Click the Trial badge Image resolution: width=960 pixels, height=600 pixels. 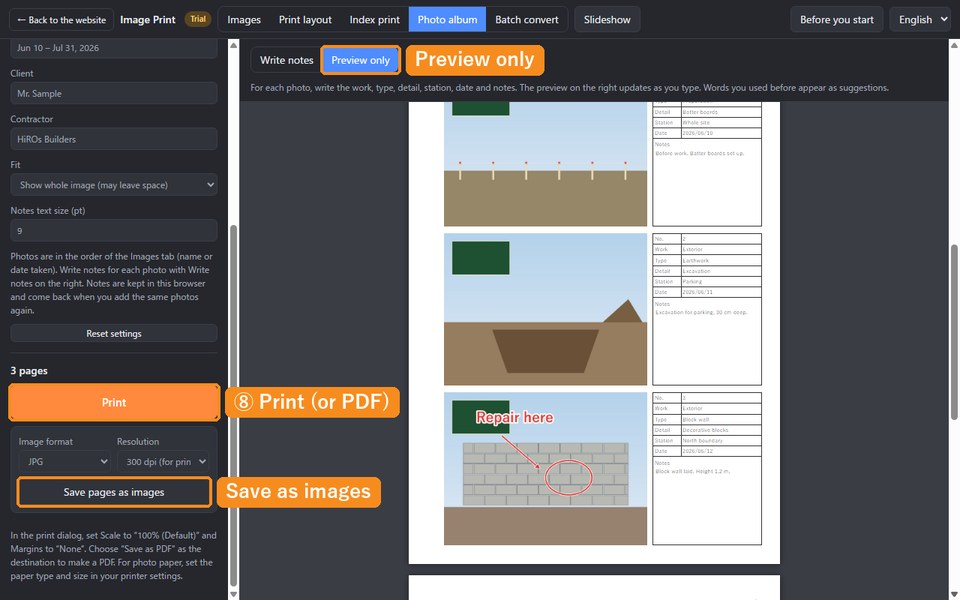(198, 19)
